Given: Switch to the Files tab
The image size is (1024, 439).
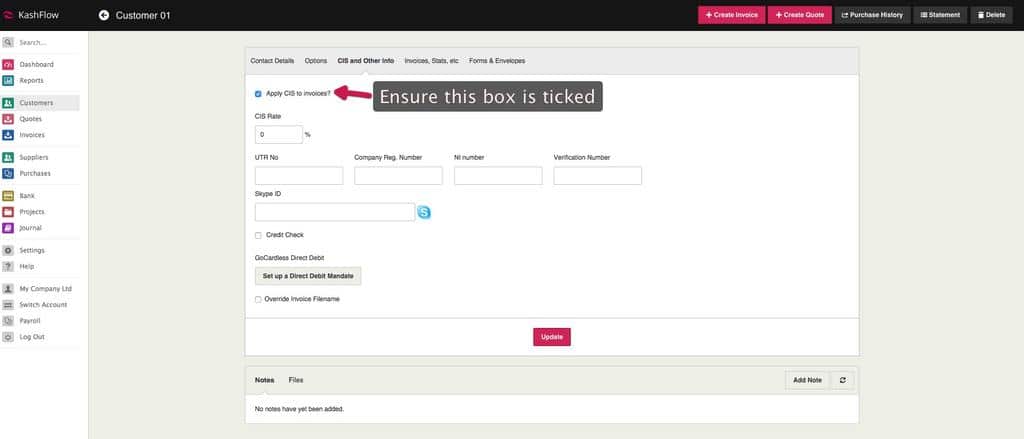Looking at the screenshot, I should pyautogui.click(x=296, y=380).
